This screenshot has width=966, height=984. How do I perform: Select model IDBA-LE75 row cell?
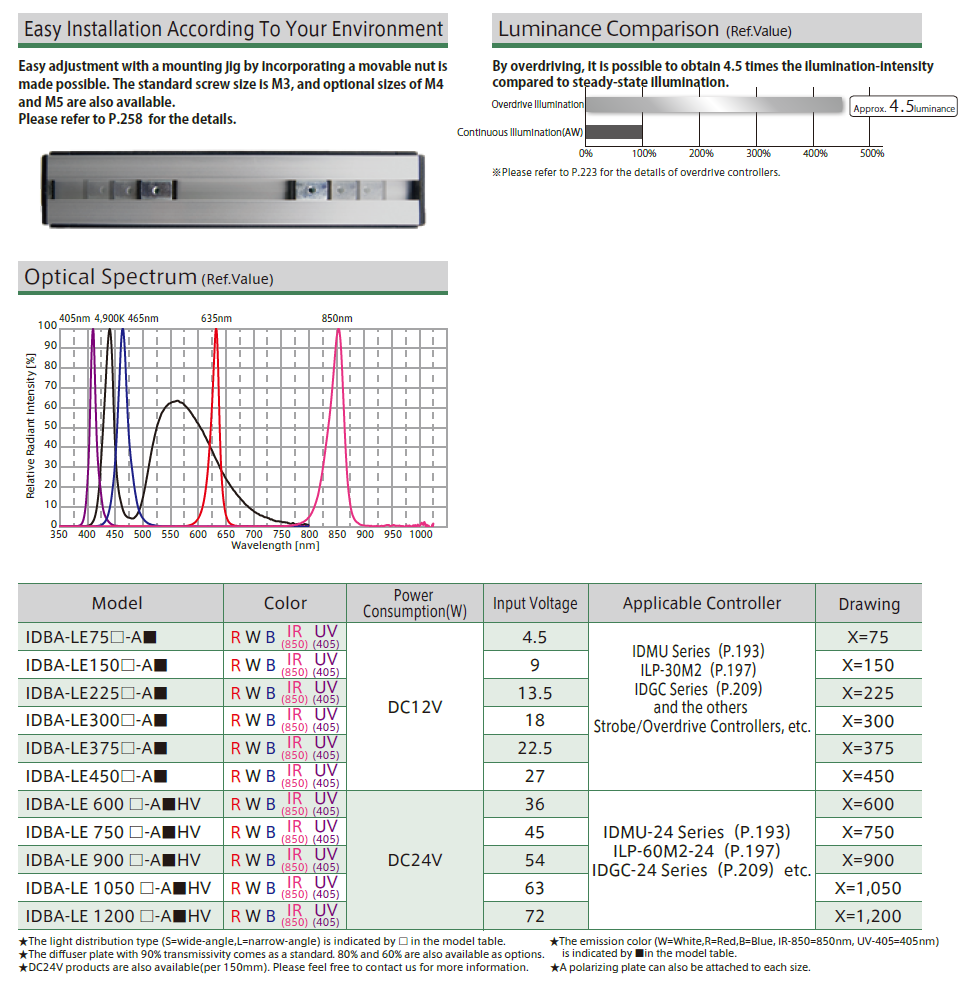coord(121,637)
